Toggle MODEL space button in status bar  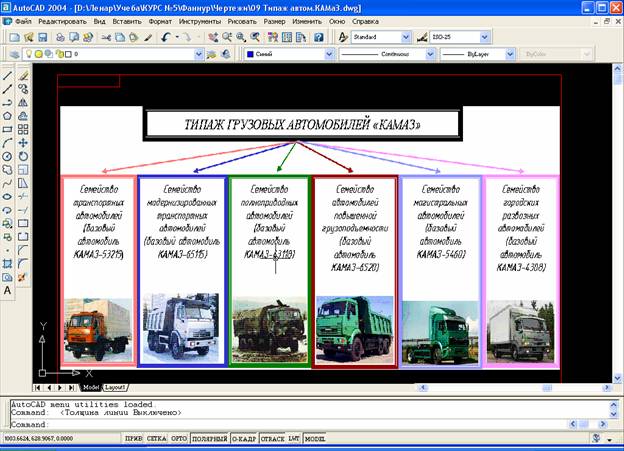[315, 439]
